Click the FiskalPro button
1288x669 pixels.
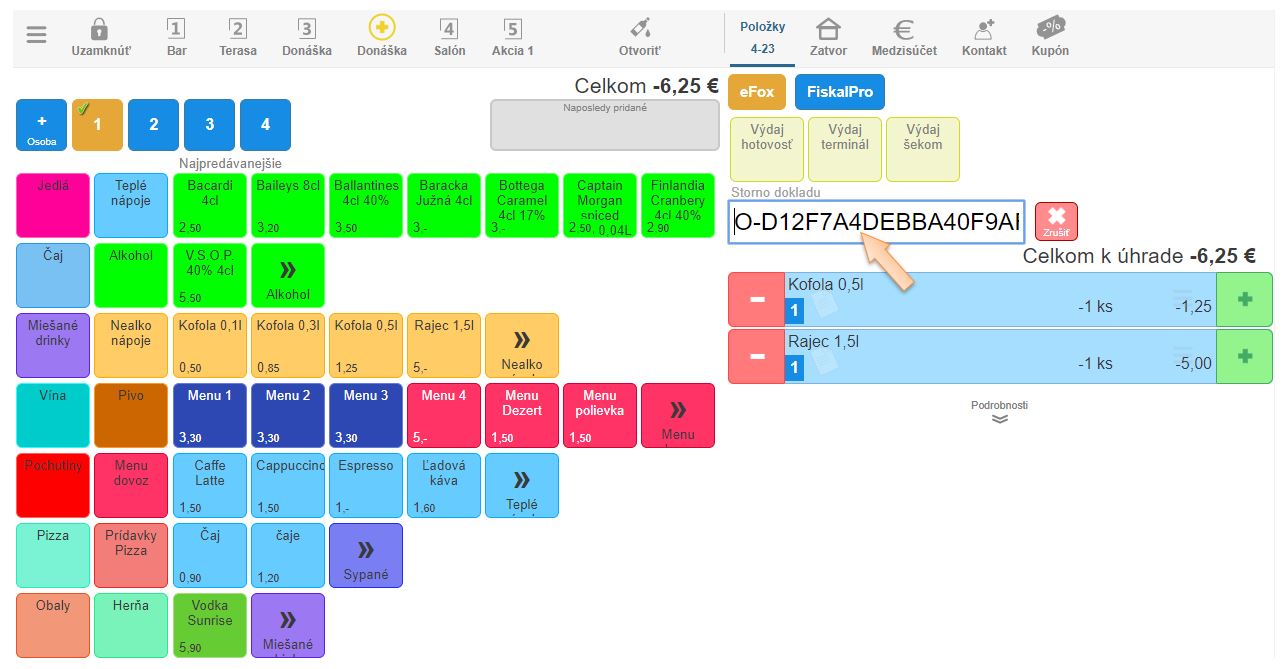pyautogui.click(x=839, y=92)
